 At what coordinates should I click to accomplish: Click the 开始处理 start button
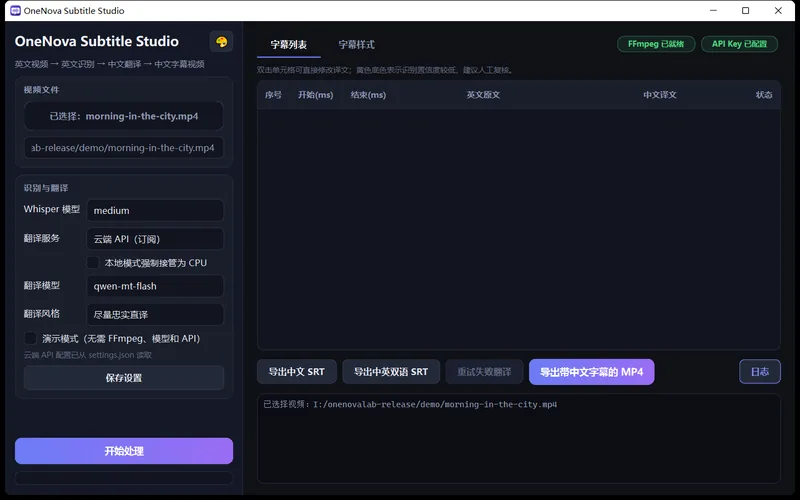click(124, 451)
